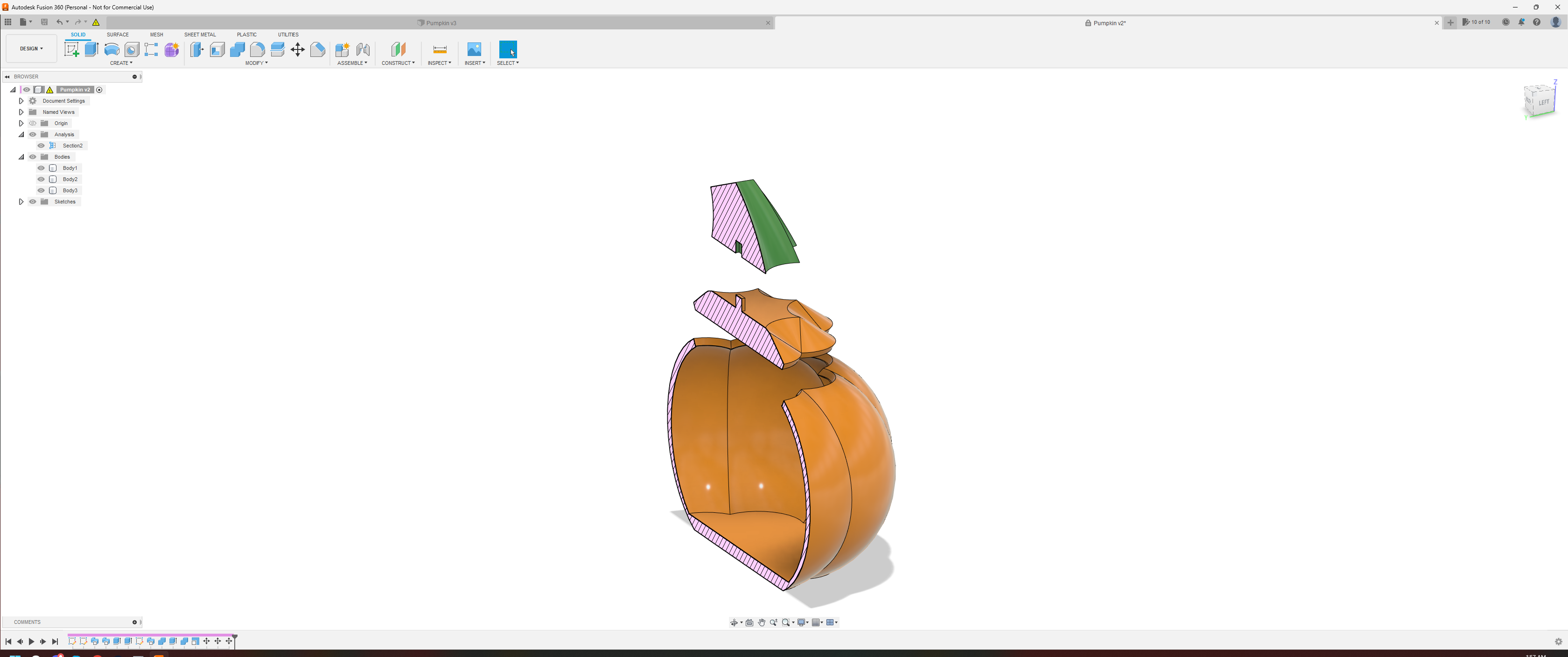
Task: Select the Pan hand tool
Action: 762,622
